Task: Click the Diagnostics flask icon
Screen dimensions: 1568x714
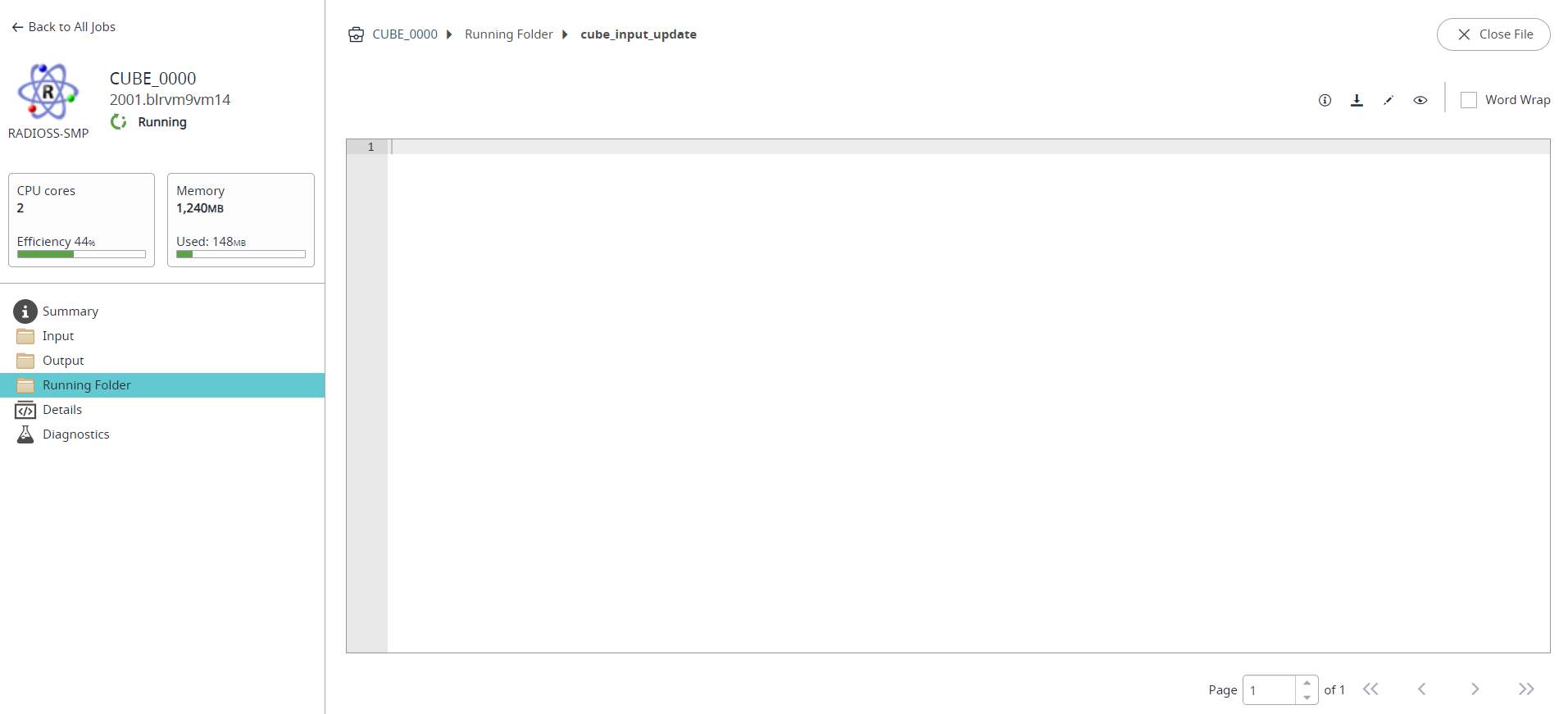Action: pyautogui.click(x=25, y=434)
